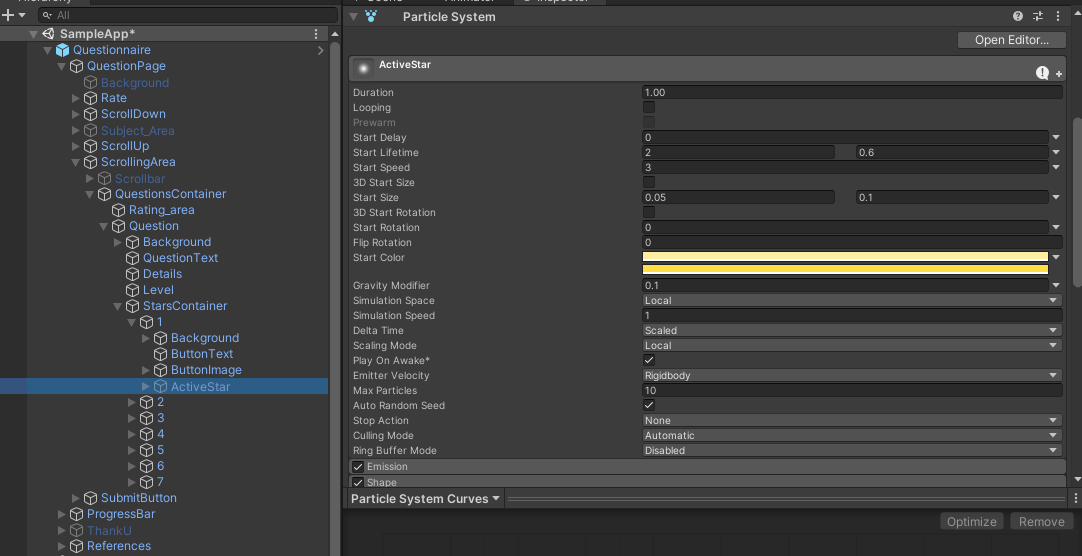Click the plus icon in the ActiveStar module header
Viewport: 1082px width, 556px height.
[1059, 74]
